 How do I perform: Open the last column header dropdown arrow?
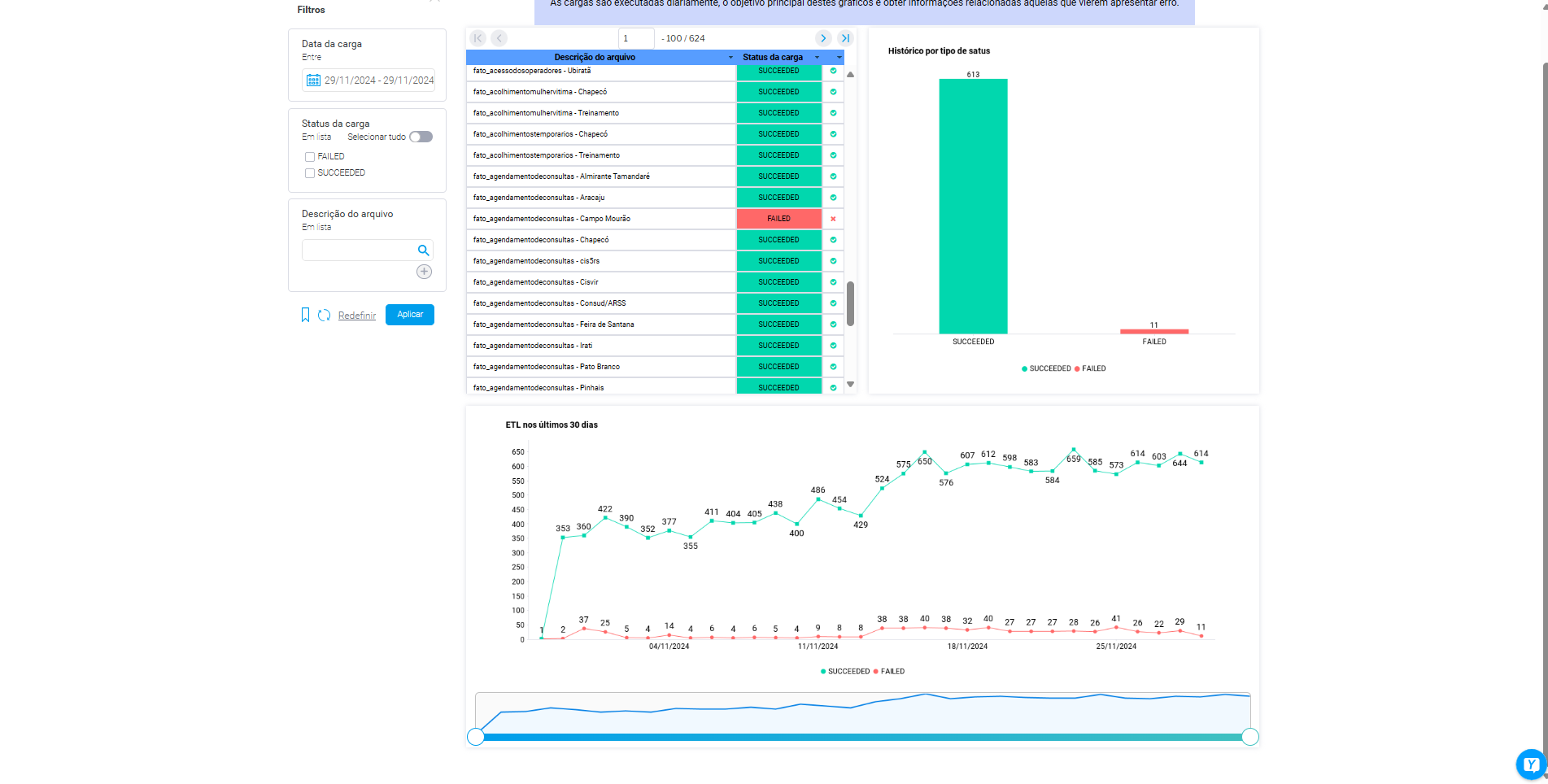coord(839,58)
